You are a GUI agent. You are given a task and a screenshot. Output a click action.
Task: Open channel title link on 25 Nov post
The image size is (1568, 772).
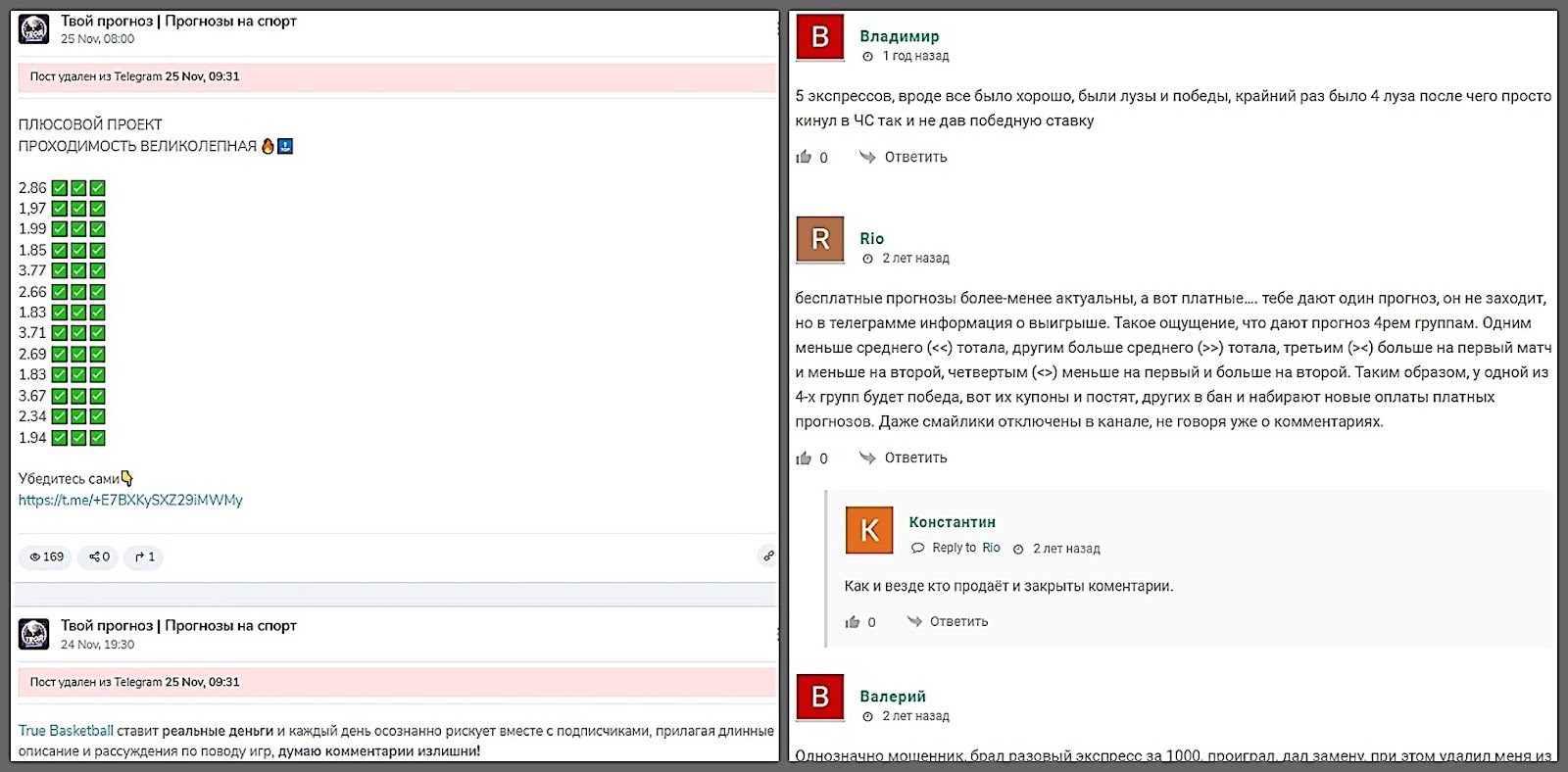coord(178,21)
